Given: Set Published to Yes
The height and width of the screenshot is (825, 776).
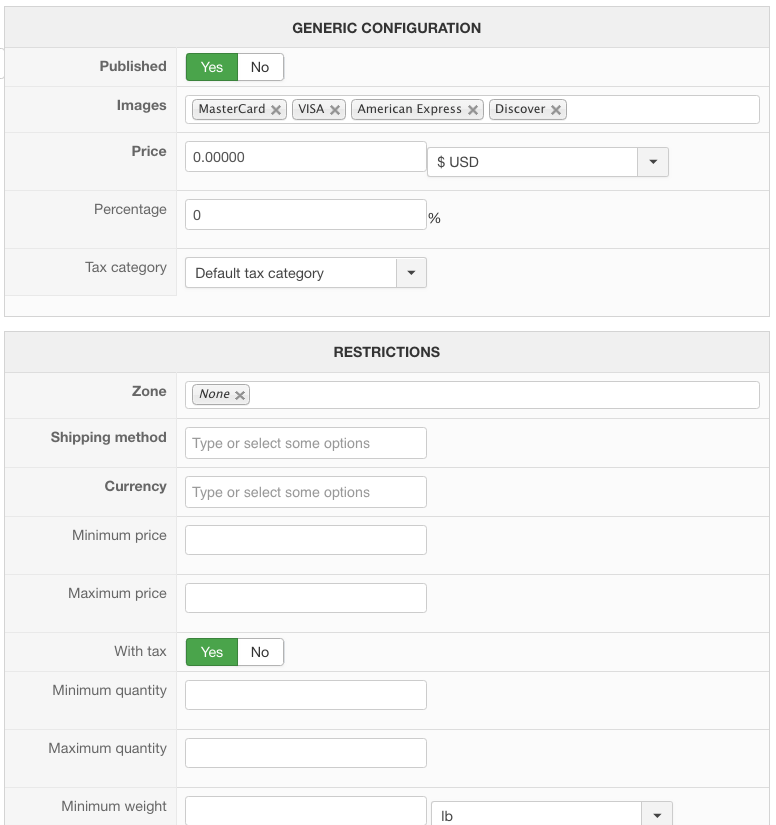Looking at the screenshot, I should pyautogui.click(x=212, y=67).
